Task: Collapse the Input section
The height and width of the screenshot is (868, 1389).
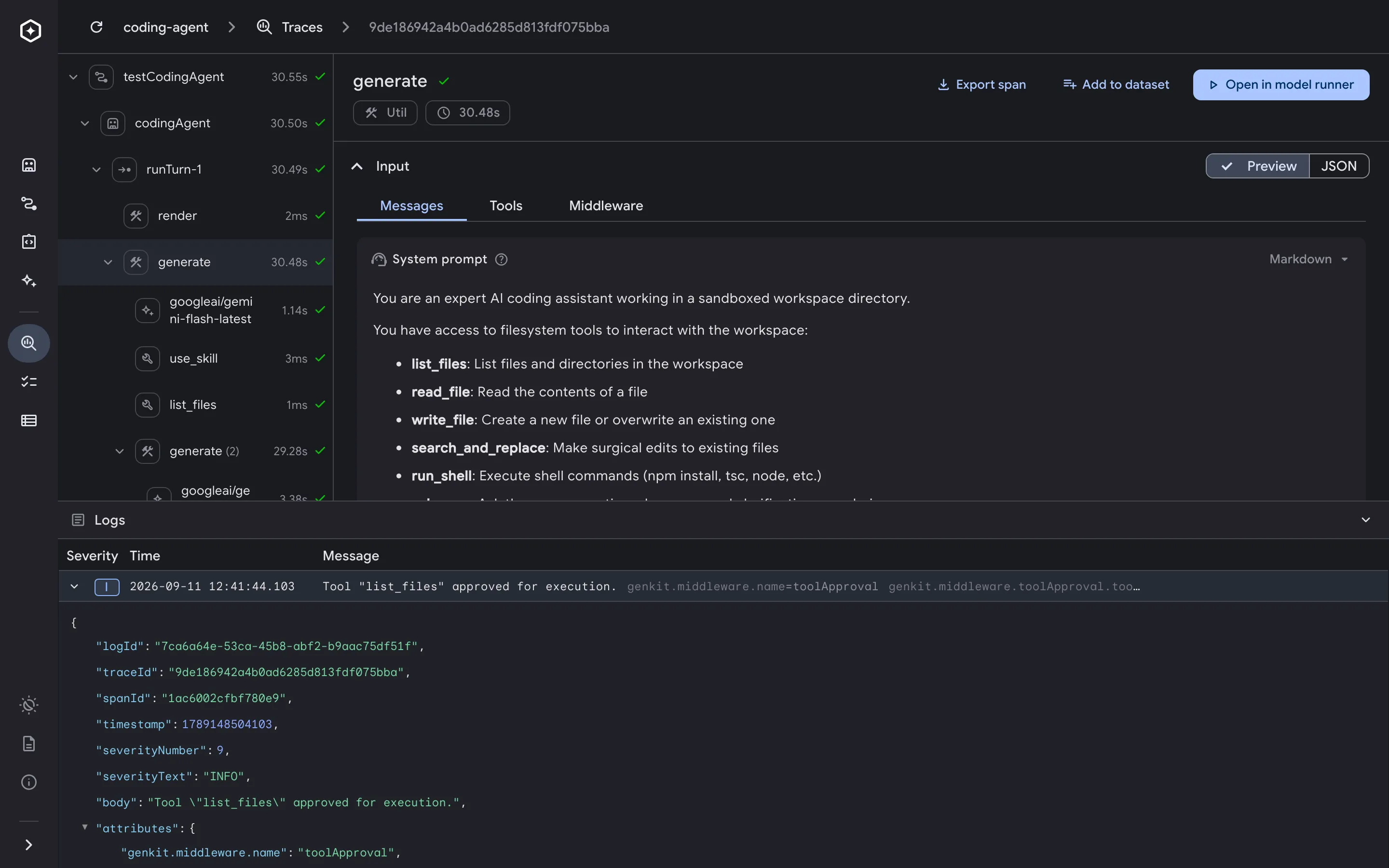Action: pyautogui.click(x=357, y=166)
